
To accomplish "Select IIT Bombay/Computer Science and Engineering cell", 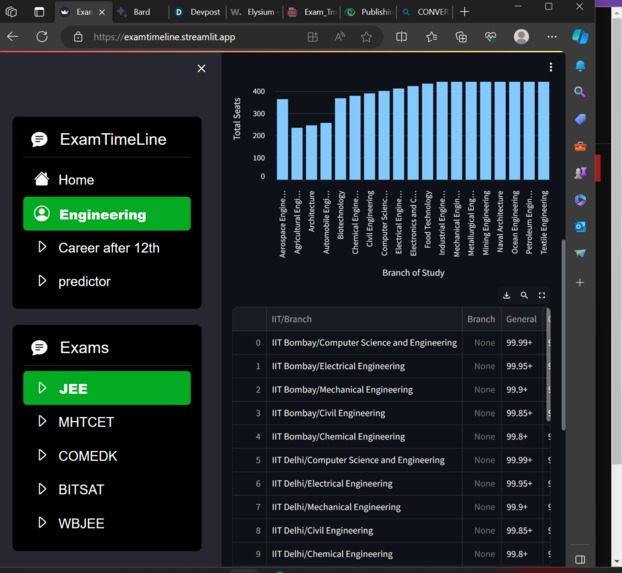I will pyautogui.click(x=364, y=342).
